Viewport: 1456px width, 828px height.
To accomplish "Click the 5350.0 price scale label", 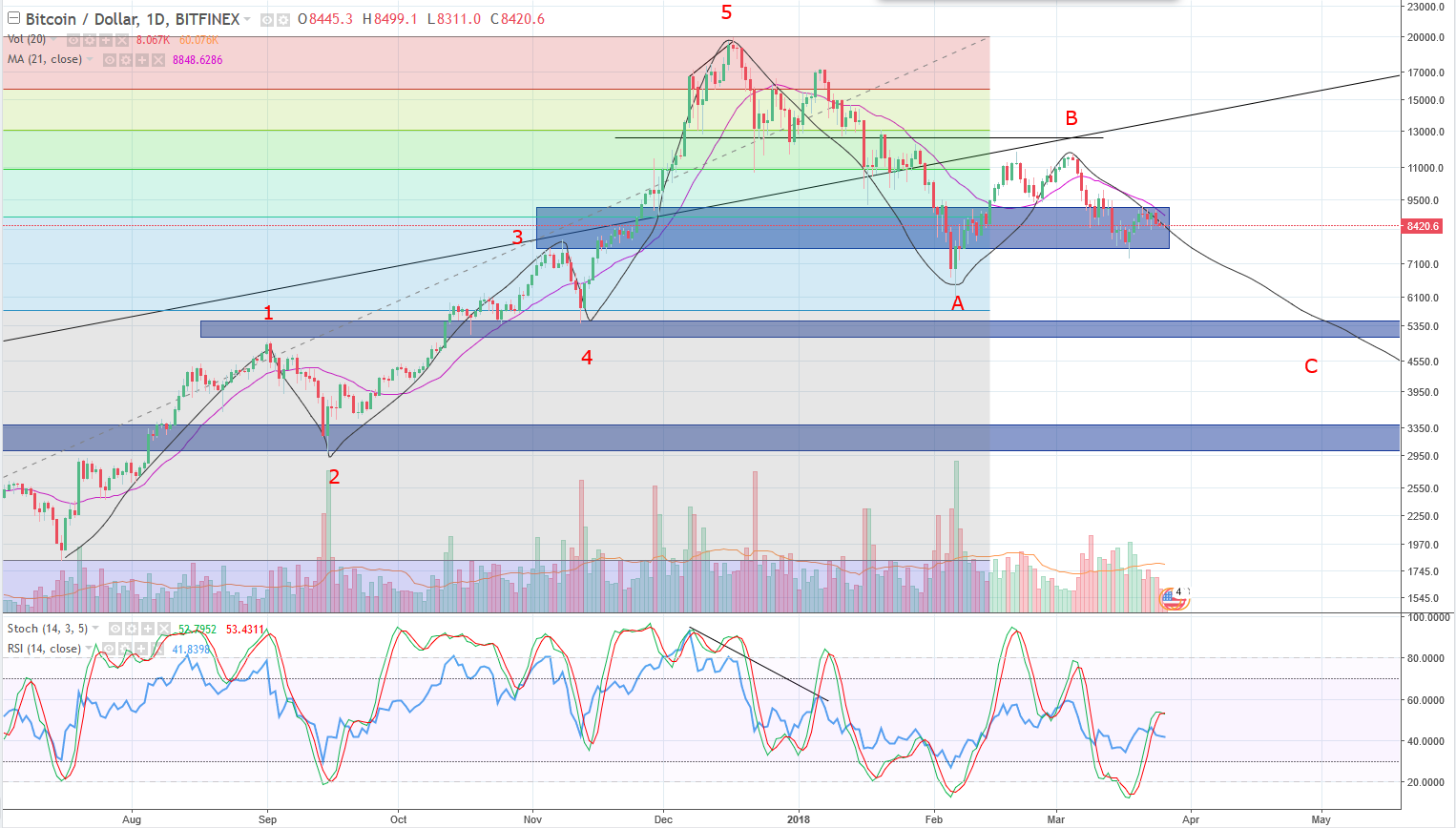I will pos(1423,326).
